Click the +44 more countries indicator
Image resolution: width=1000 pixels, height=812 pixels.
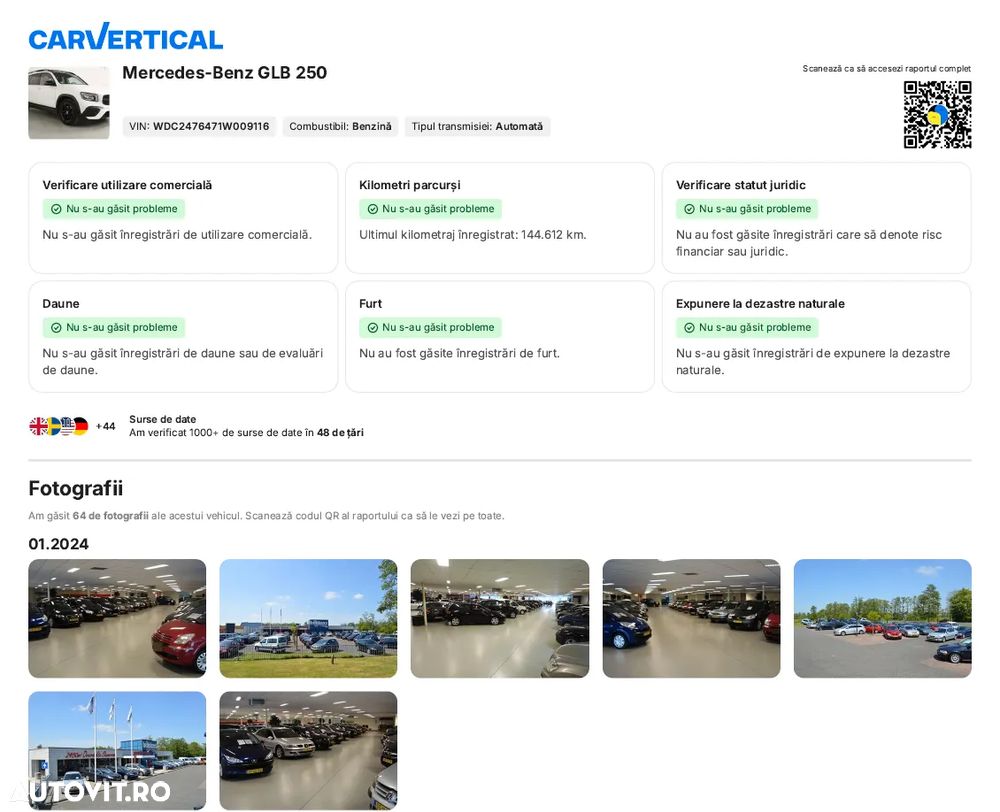105,426
